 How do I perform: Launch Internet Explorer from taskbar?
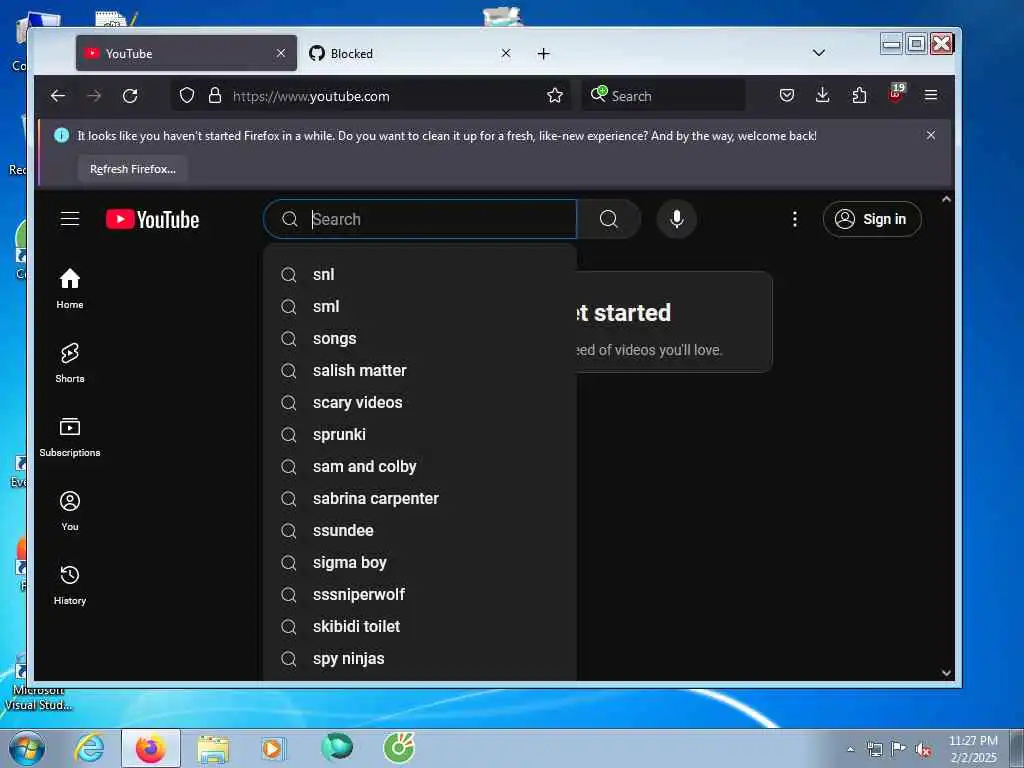tap(89, 748)
